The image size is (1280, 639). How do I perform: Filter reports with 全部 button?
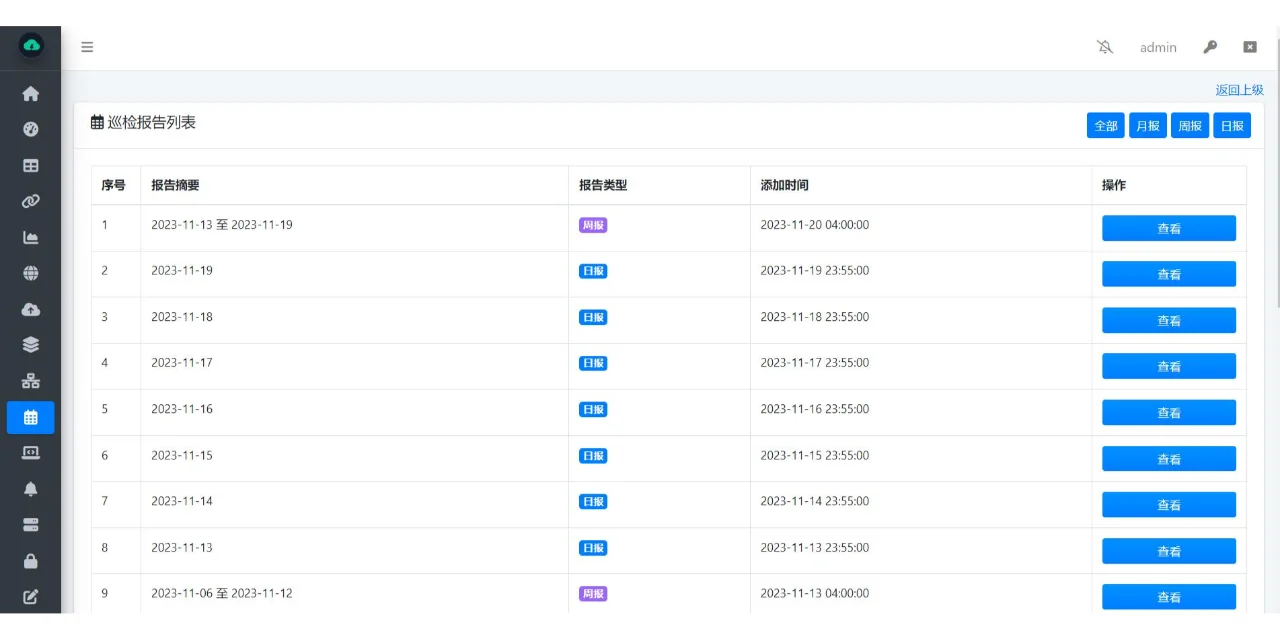coord(1106,126)
